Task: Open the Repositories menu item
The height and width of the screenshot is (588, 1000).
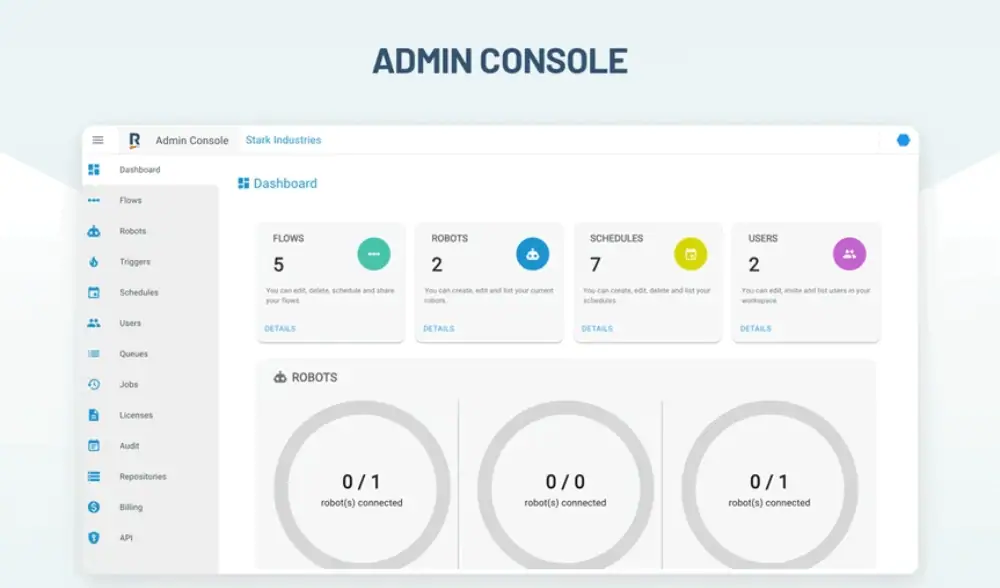Action: 142,477
